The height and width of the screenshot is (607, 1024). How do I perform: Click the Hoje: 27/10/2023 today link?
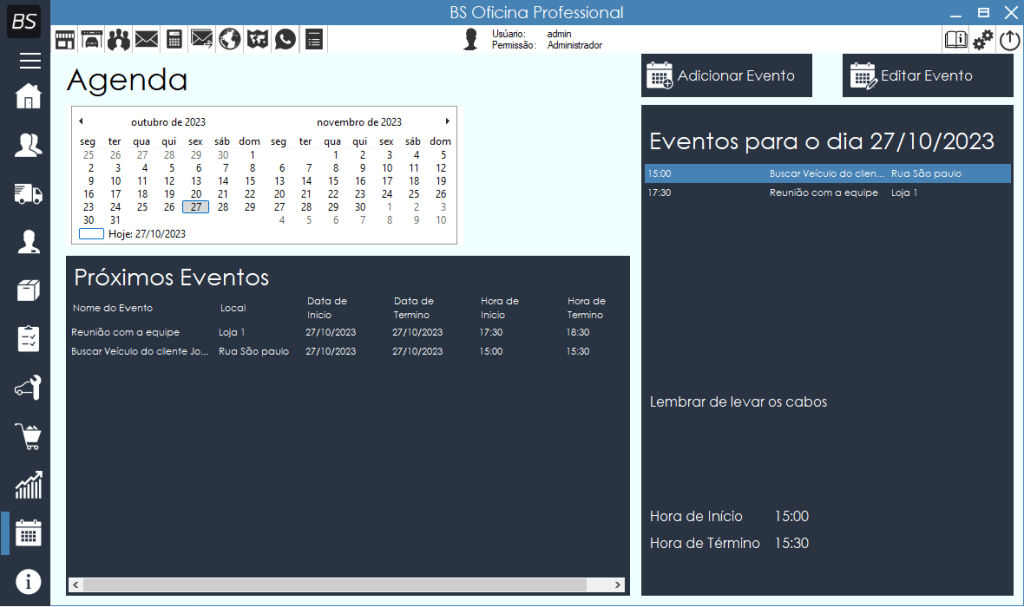pyautogui.click(x=146, y=234)
